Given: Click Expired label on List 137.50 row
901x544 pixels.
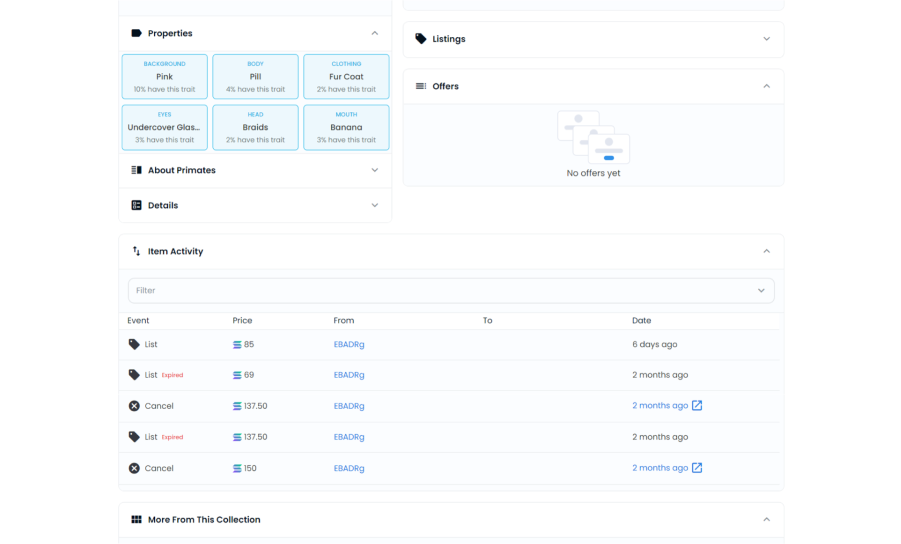Looking at the screenshot, I should coord(172,437).
